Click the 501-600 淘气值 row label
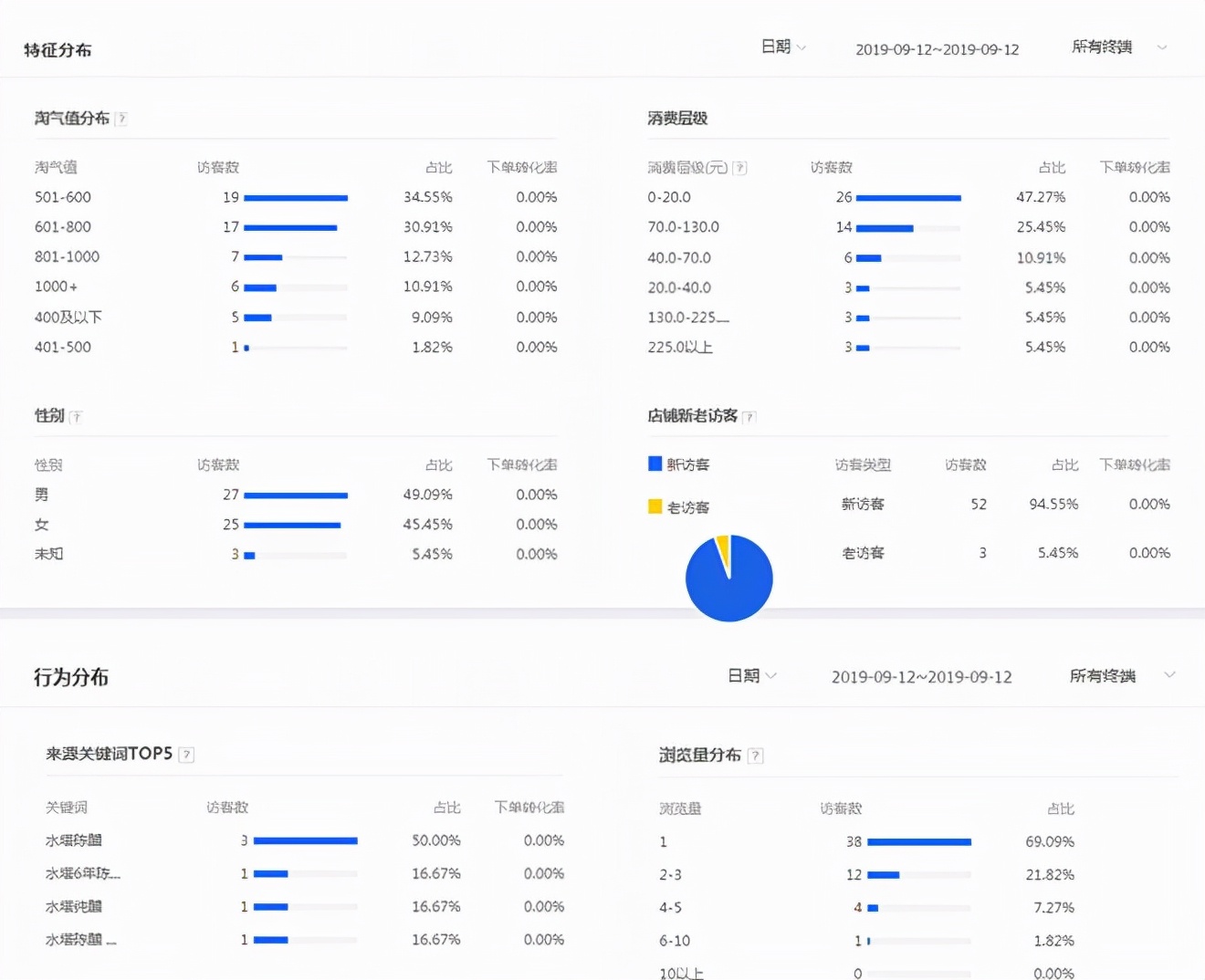The width and height of the screenshot is (1205, 980). click(x=62, y=197)
